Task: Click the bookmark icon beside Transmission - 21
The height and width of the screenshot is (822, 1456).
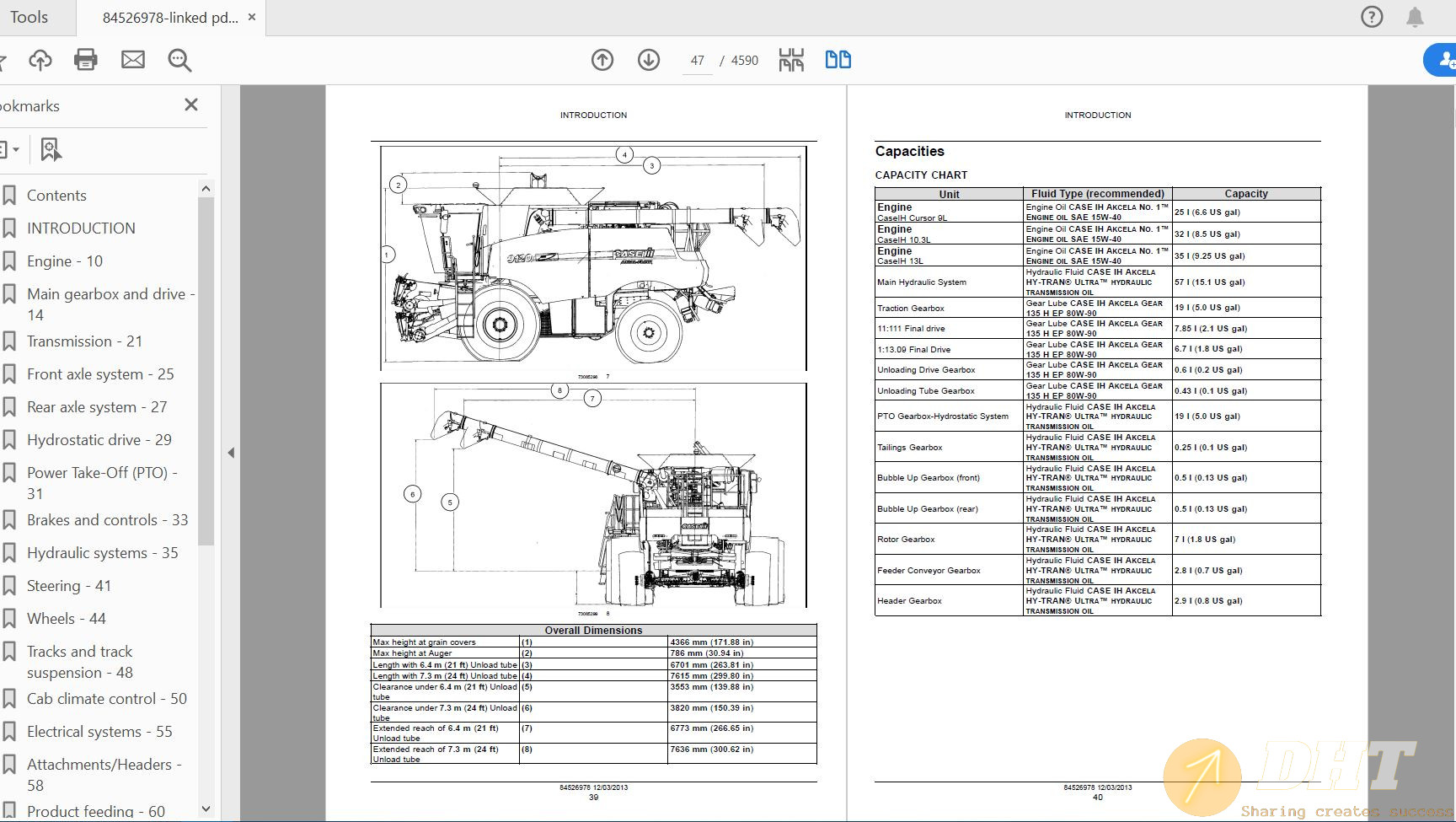Action: (10, 341)
